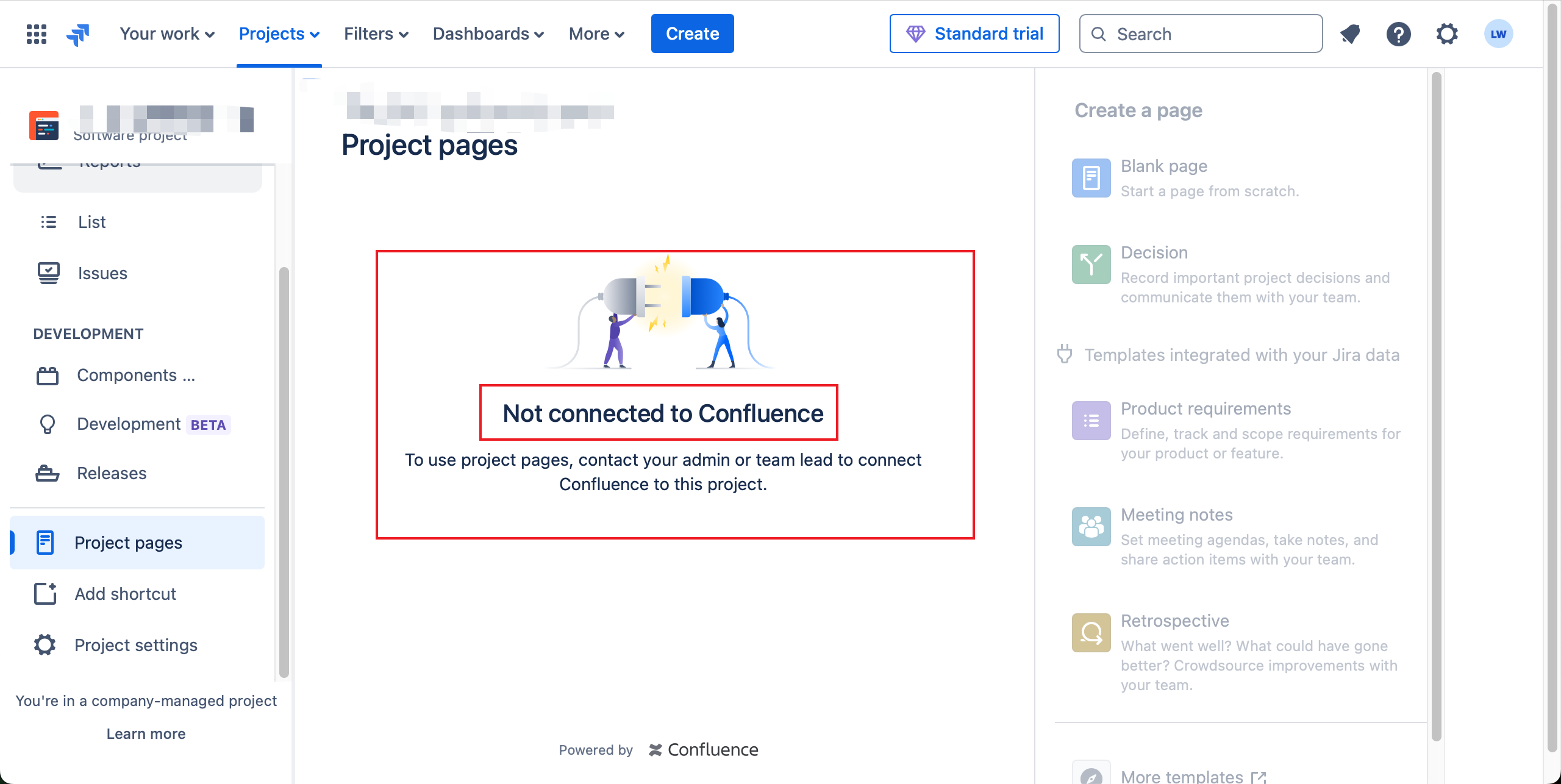Click the Project pages document icon
Screen dimensions: 1561x784
click(45, 543)
